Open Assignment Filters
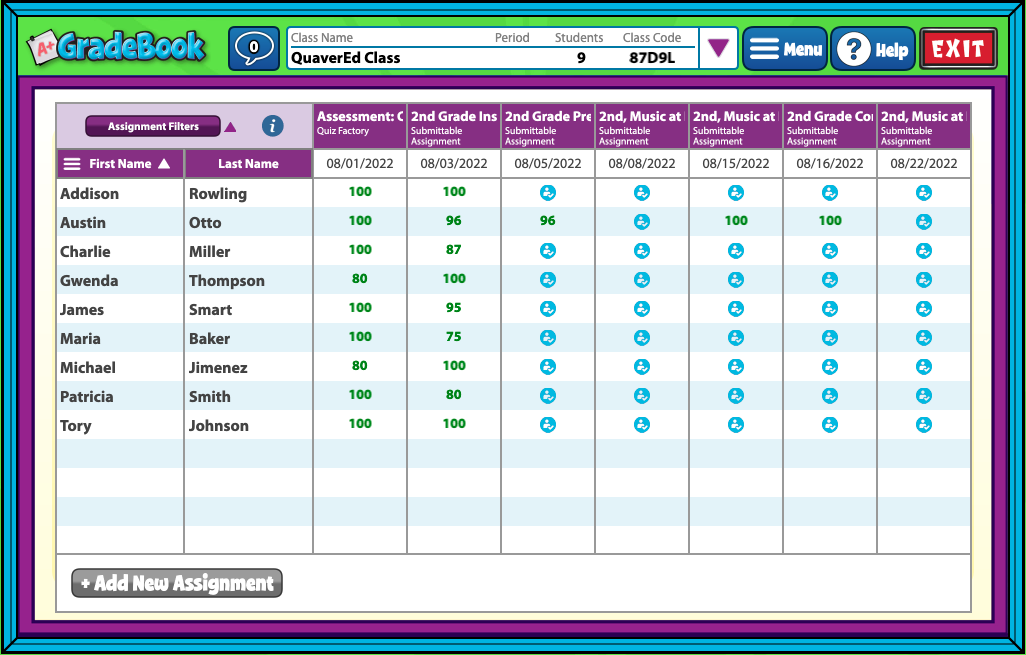 (x=153, y=126)
